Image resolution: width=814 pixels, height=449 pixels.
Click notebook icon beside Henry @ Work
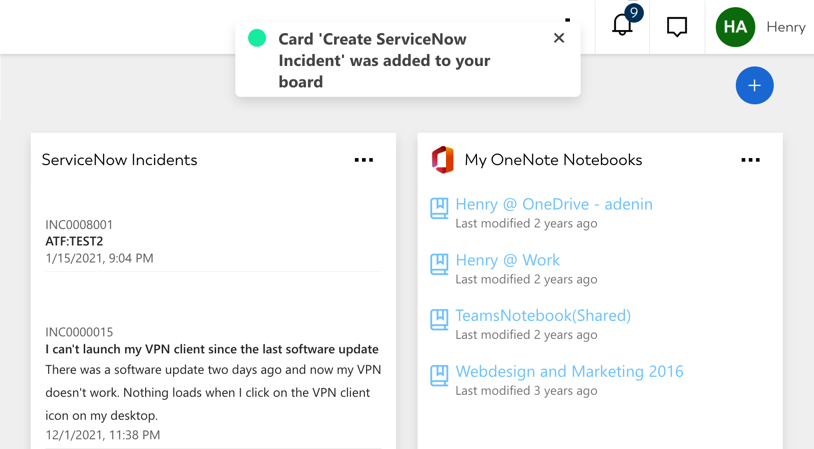[439, 263]
